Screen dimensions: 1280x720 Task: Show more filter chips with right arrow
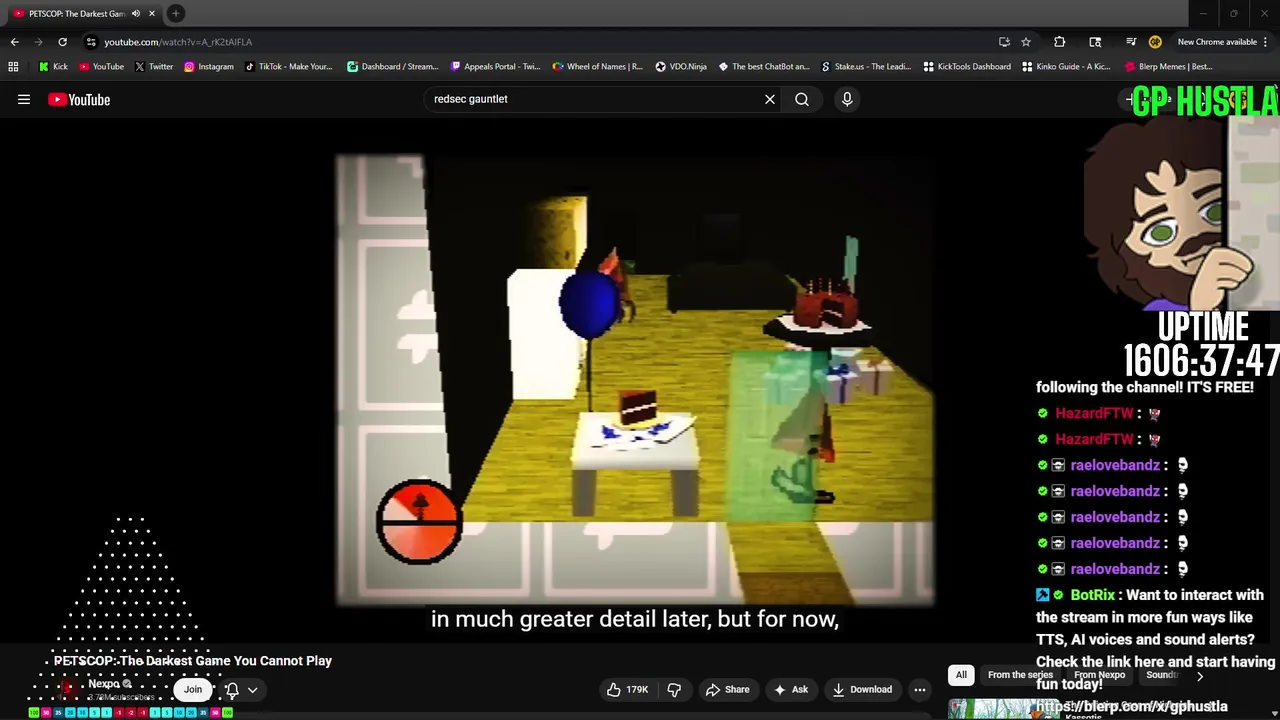pyautogui.click(x=1200, y=676)
